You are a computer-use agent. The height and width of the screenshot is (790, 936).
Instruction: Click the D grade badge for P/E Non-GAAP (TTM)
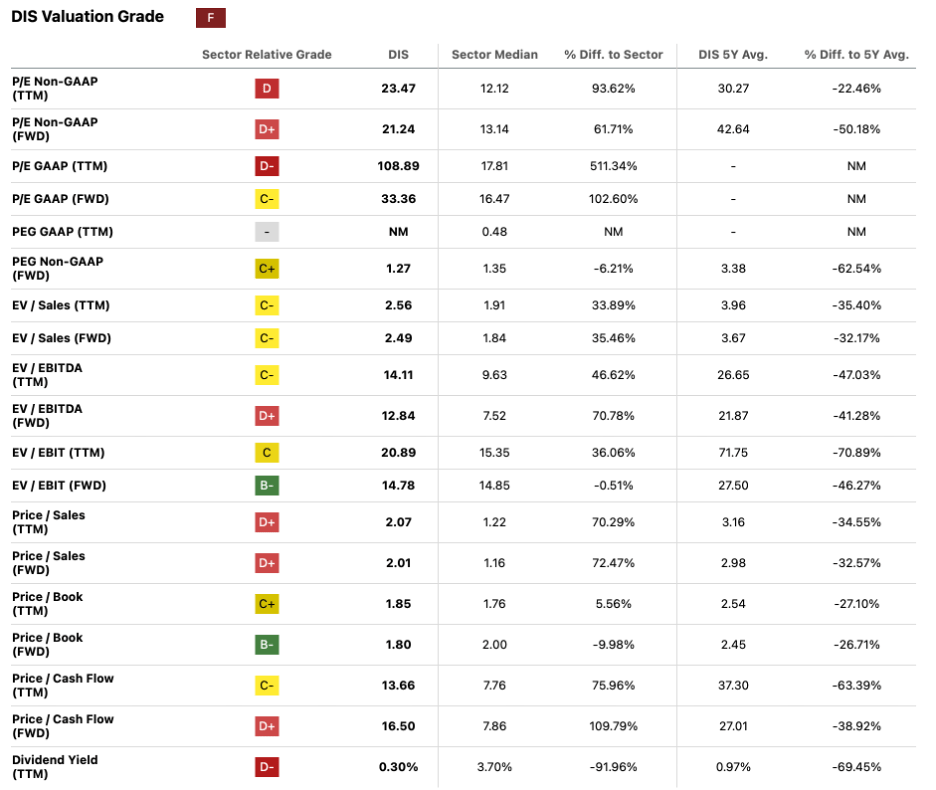[x=266, y=88]
